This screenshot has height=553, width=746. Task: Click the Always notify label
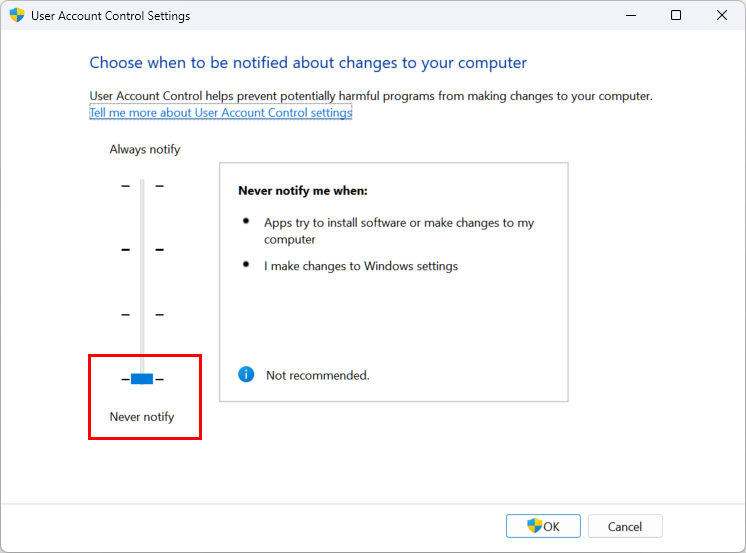(145, 149)
